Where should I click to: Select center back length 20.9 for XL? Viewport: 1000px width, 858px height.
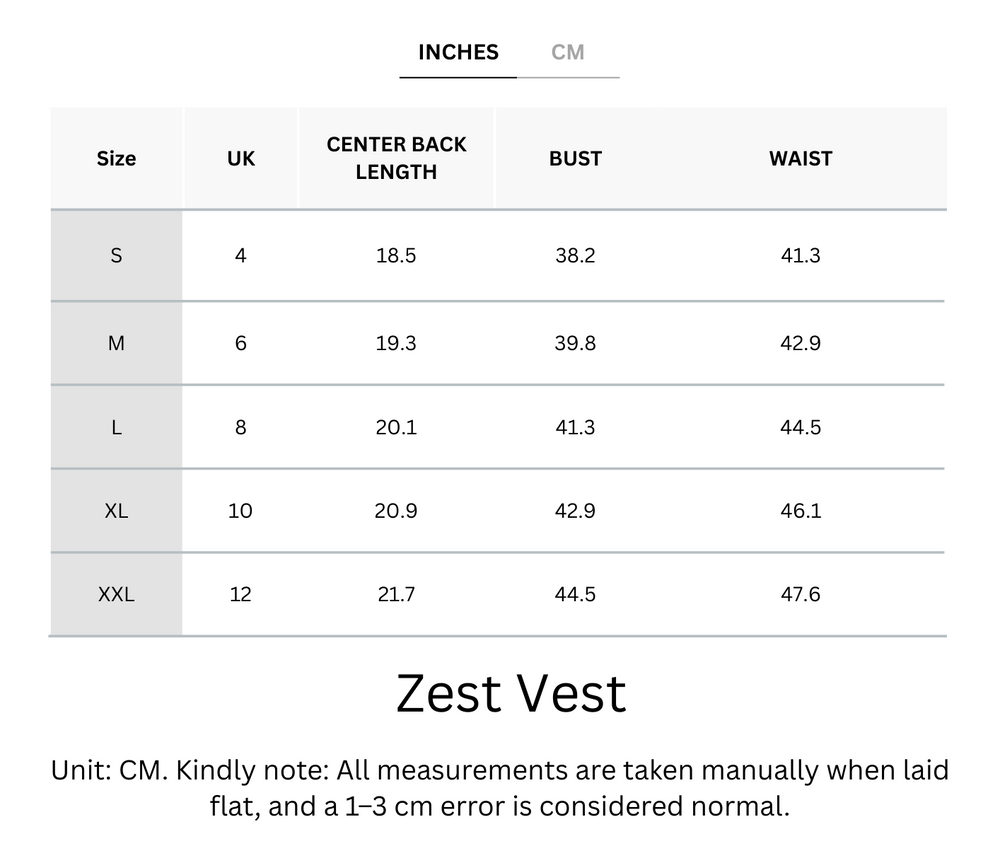click(396, 511)
